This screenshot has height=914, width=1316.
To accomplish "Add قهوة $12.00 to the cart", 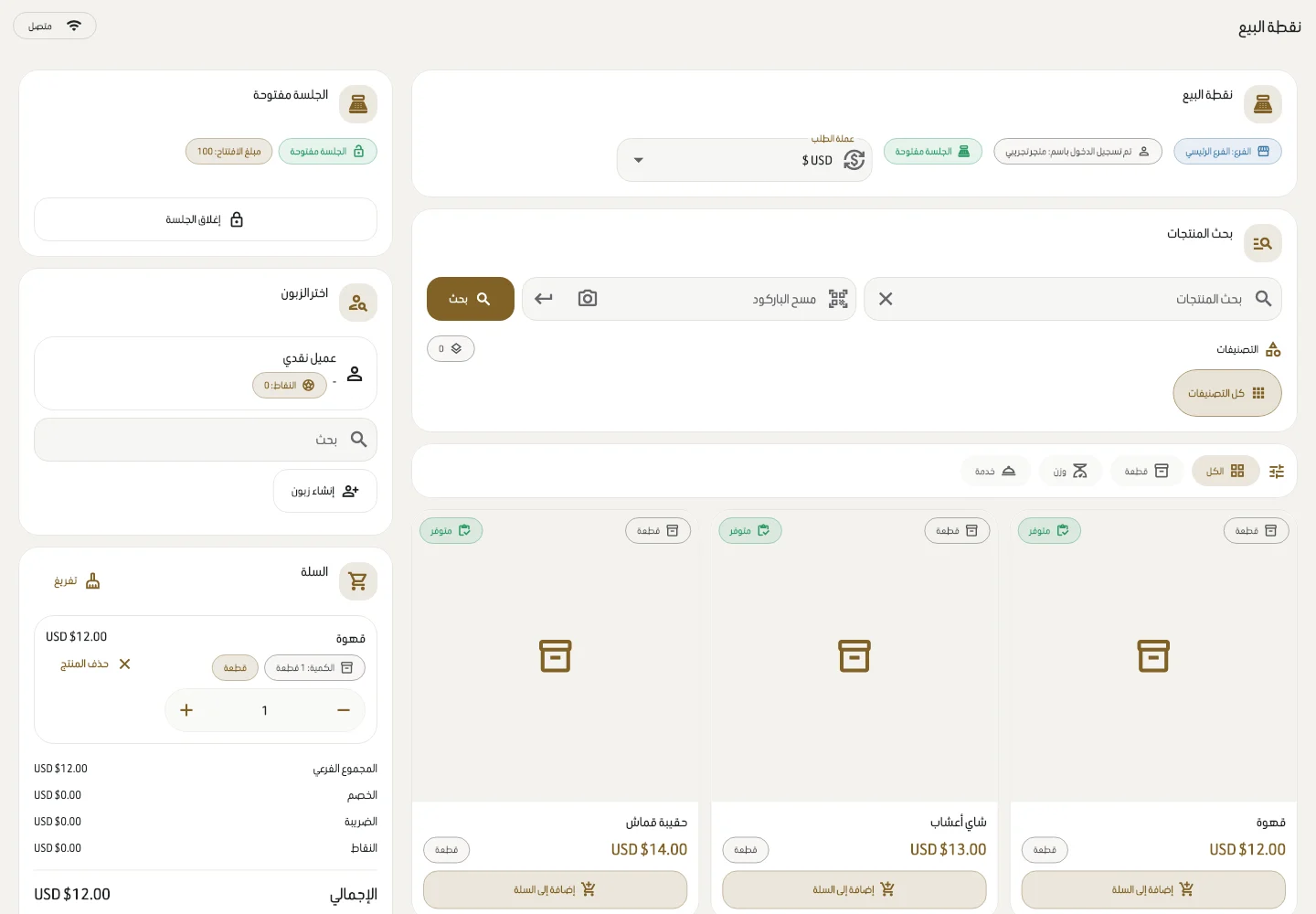I will click(1153, 889).
